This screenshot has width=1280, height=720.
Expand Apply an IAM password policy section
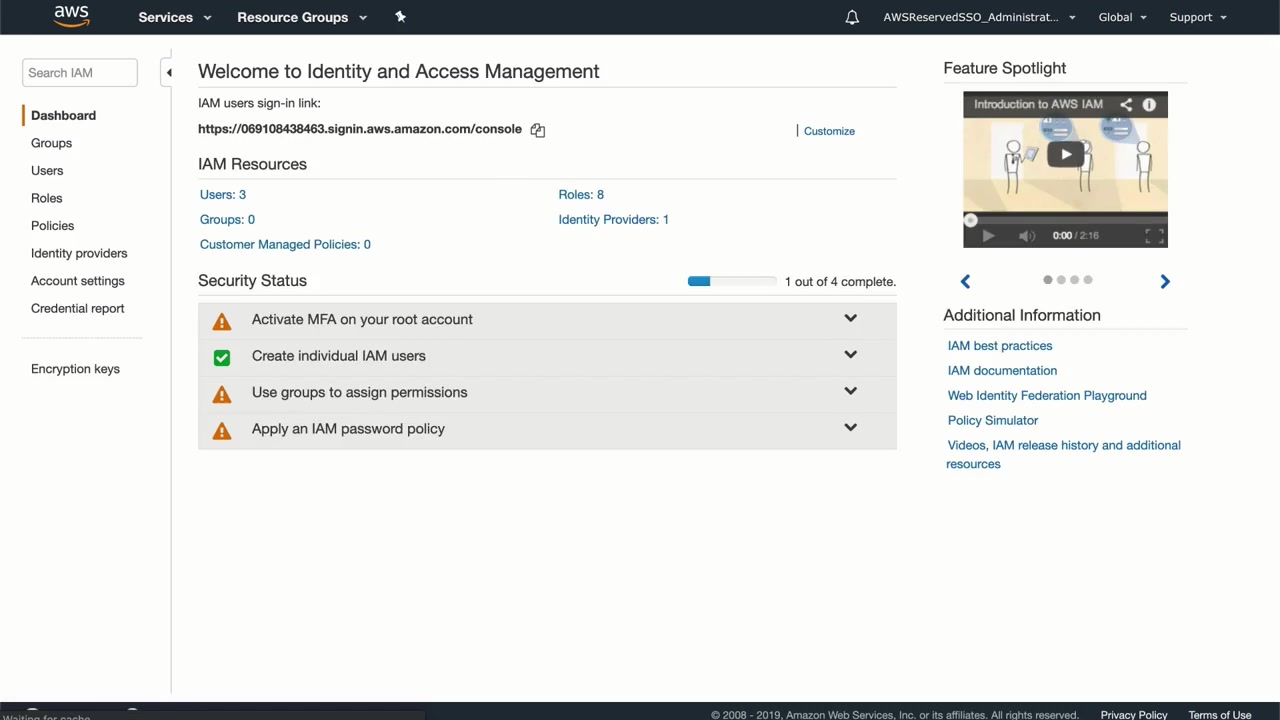pyautogui.click(x=850, y=428)
